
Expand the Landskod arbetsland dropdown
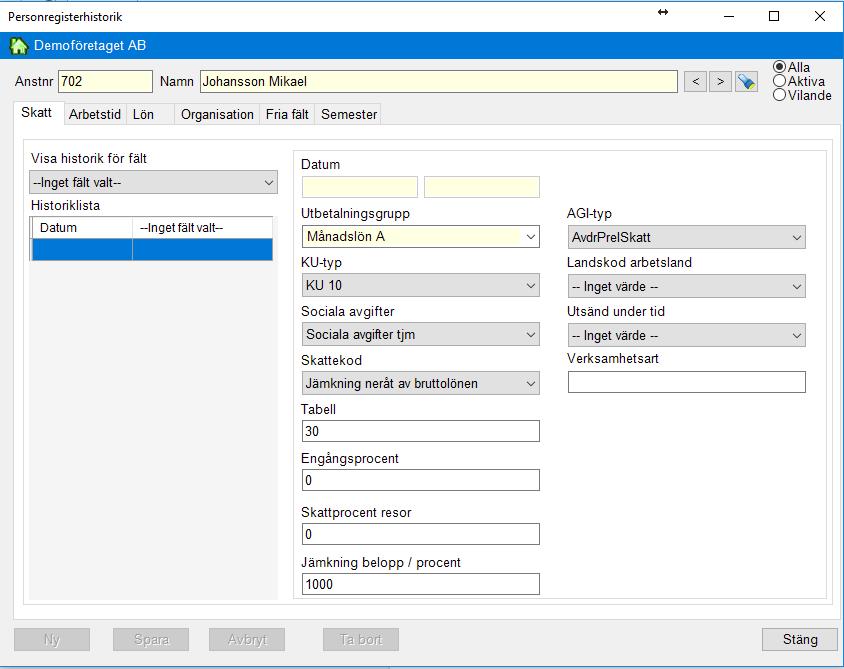pyautogui.click(x=686, y=286)
